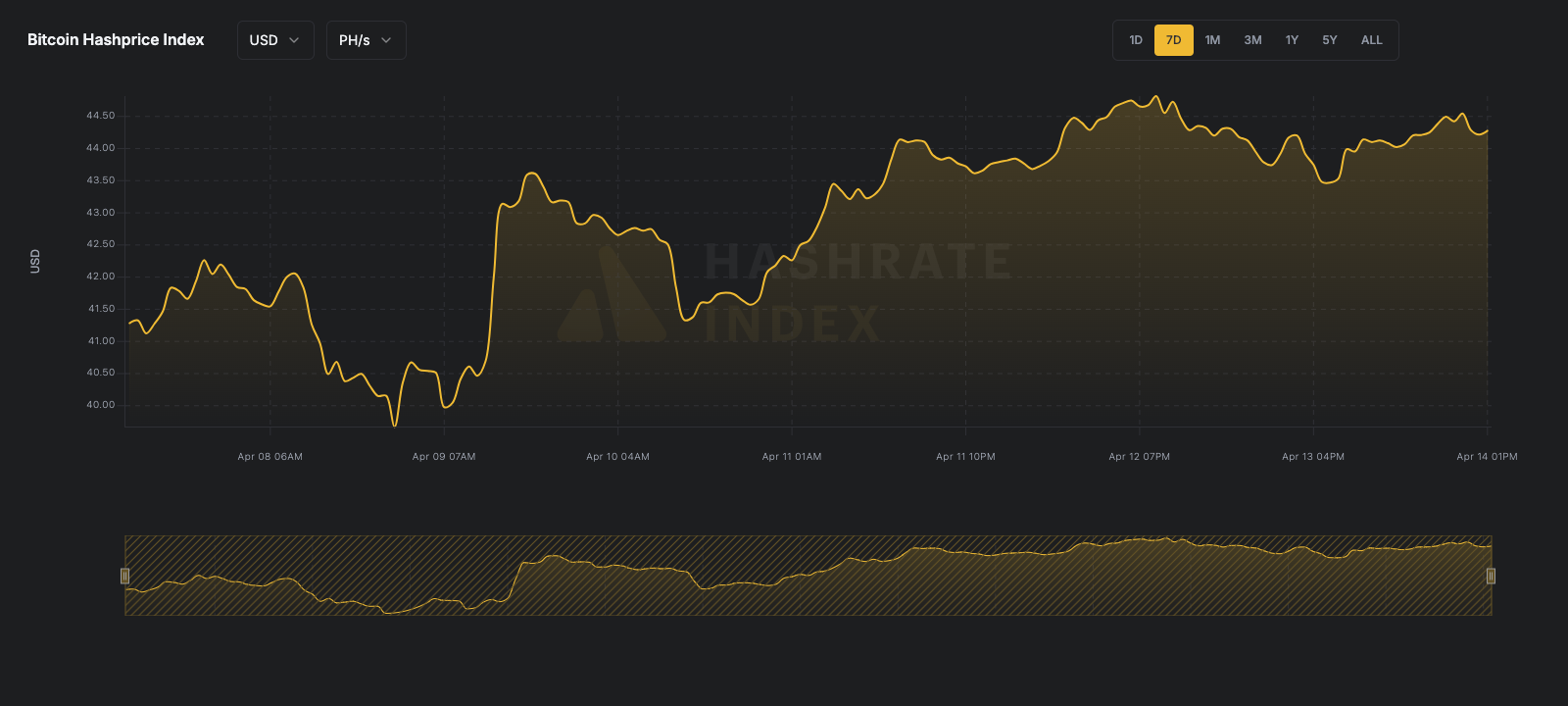1568x706 pixels.
Task: Click the Apr 12 07PM axis label
Action: [x=1139, y=457]
